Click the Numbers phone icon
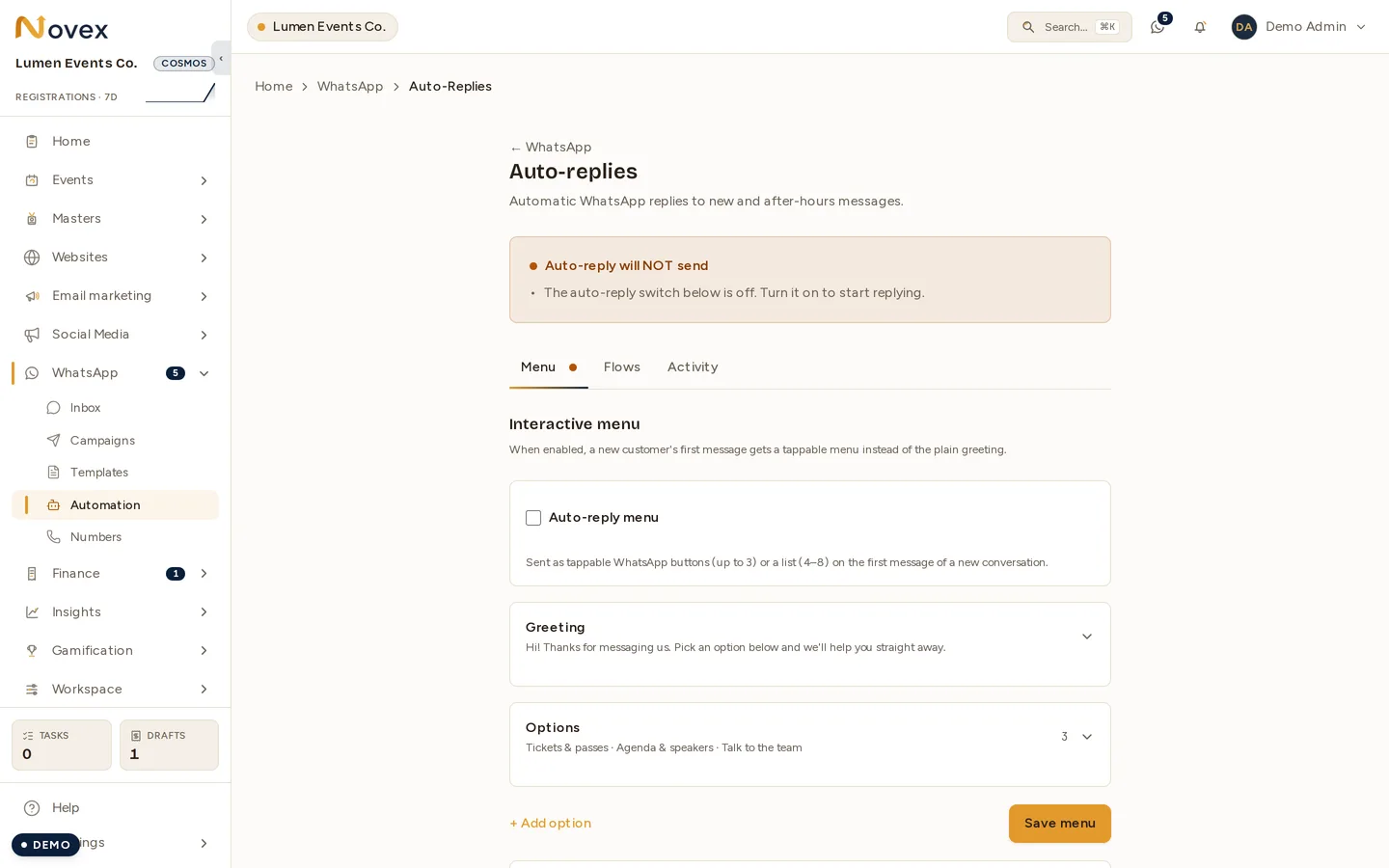1389x868 pixels. 54,537
